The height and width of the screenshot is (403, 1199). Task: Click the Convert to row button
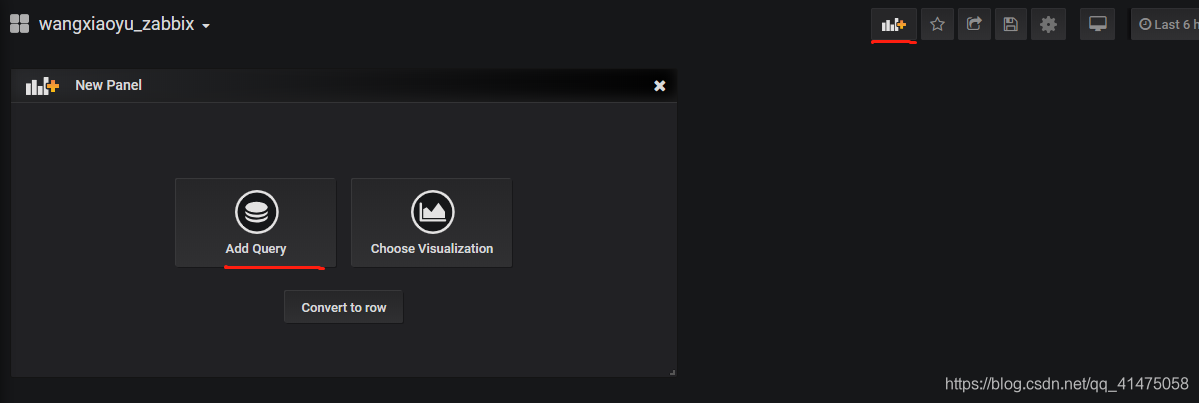tap(343, 307)
